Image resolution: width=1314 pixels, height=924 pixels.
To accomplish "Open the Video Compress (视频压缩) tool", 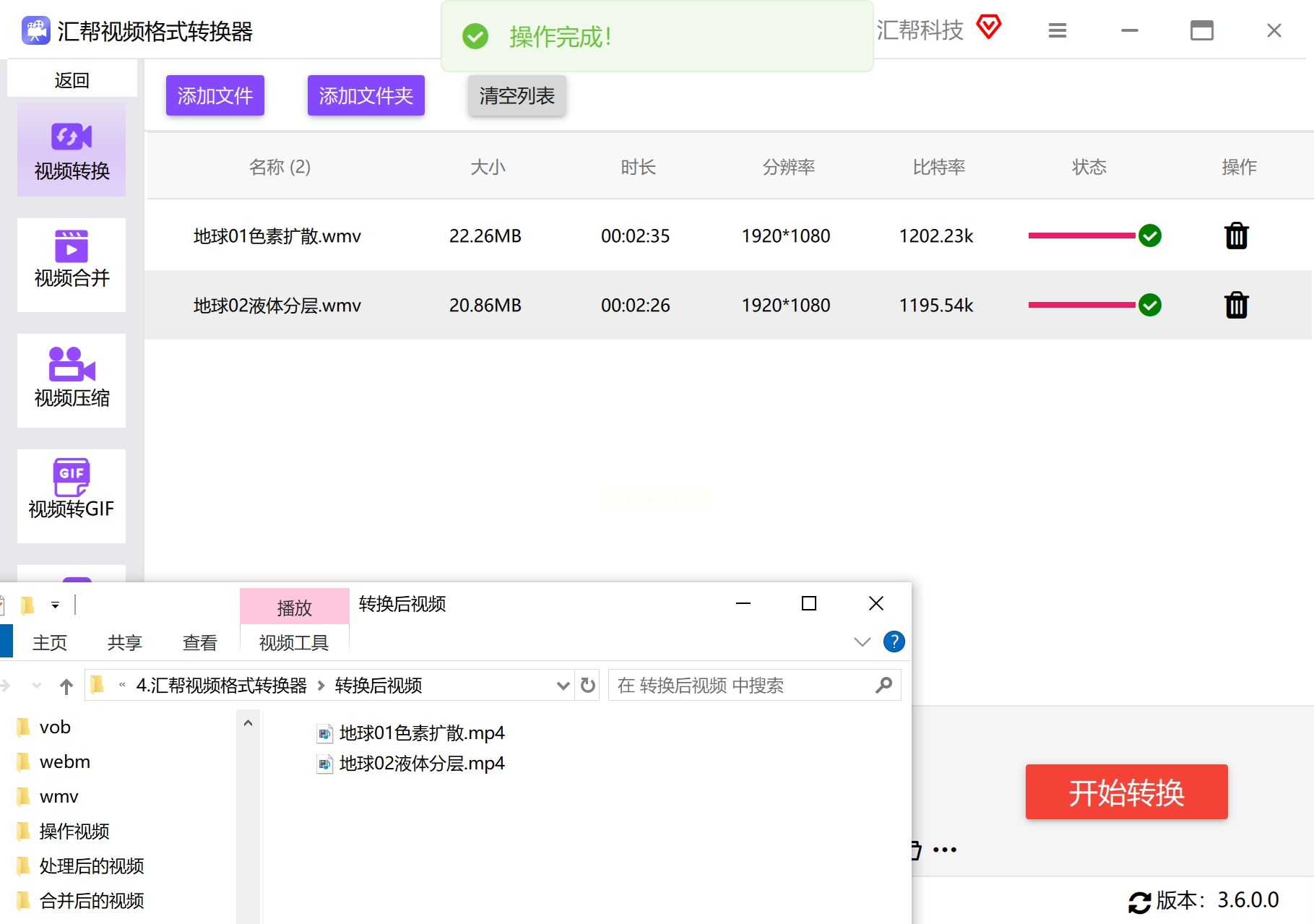I will pos(72,380).
